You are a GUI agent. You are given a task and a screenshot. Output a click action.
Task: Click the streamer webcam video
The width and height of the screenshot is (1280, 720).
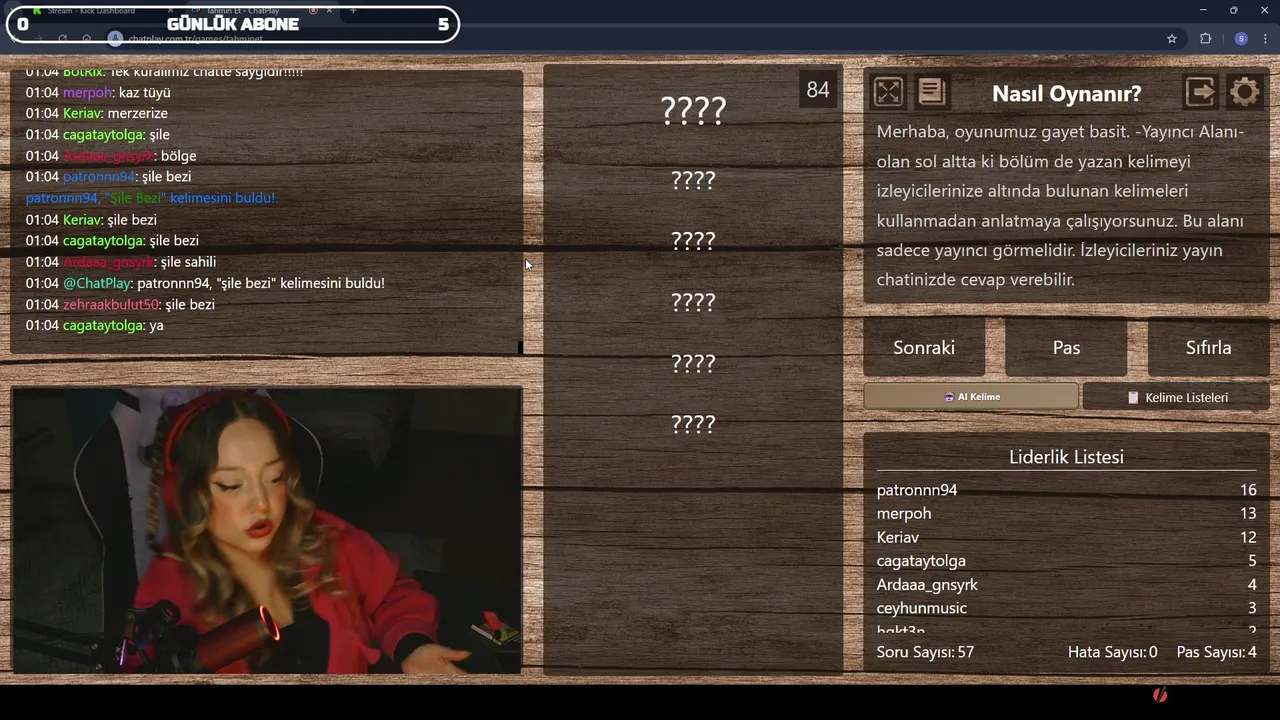267,531
